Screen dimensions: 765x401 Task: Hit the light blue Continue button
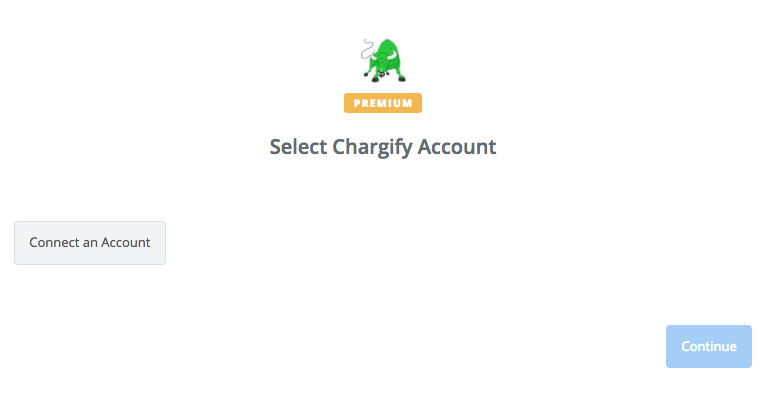[709, 346]
